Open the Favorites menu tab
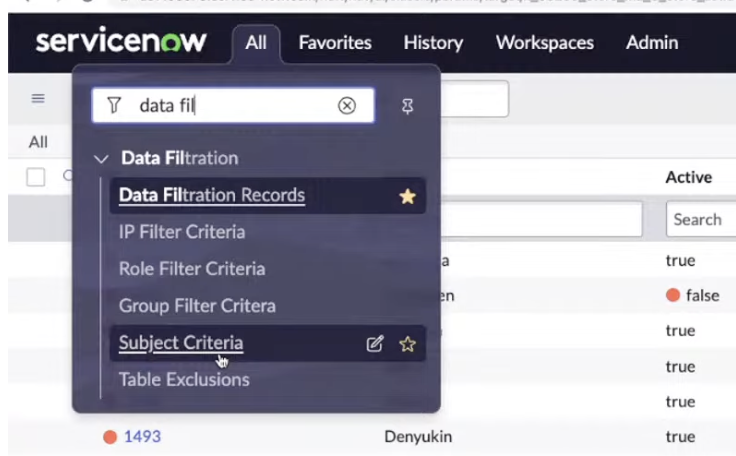This screenshot has width=736, height=456. click(x=335, y=43)
